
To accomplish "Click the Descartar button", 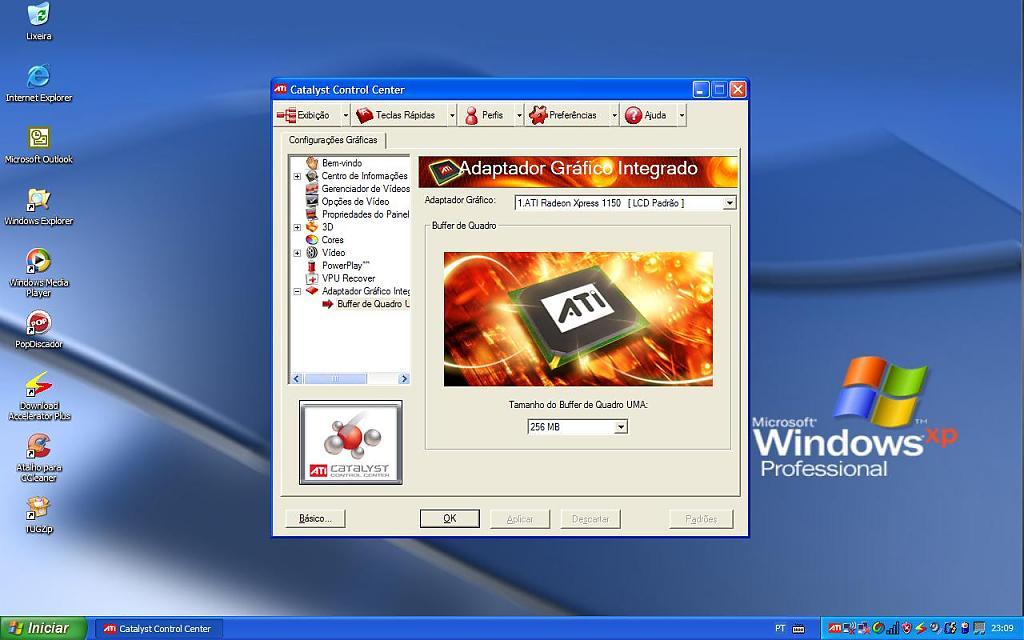I will point(590,519).
